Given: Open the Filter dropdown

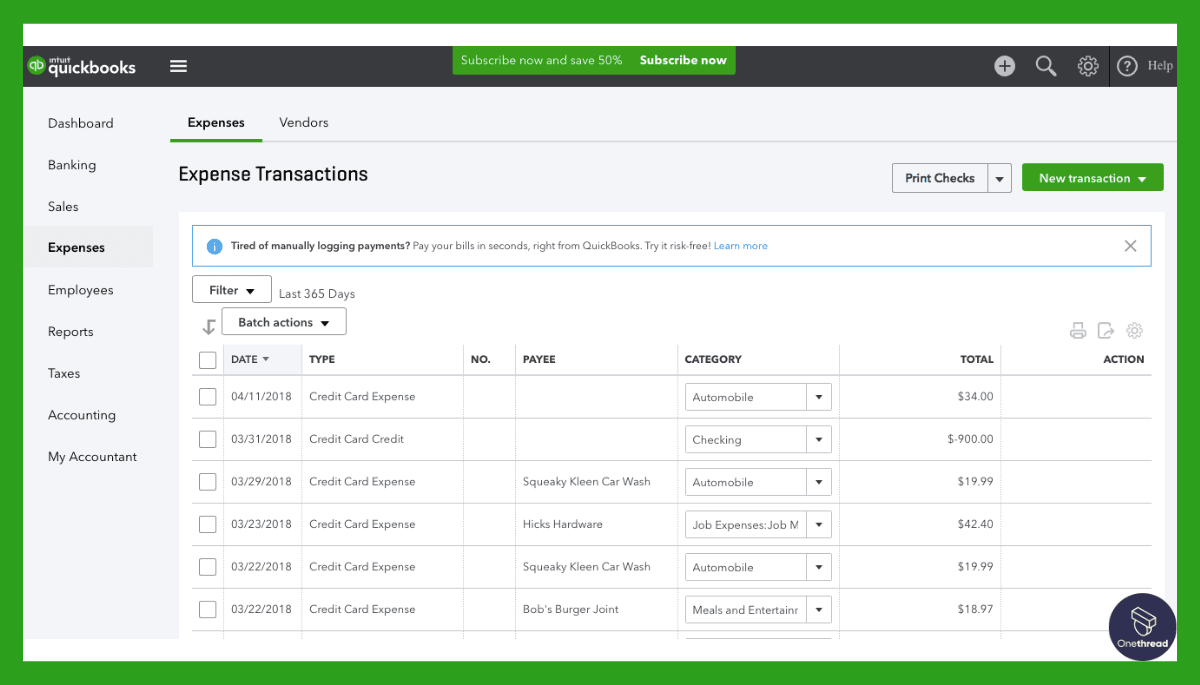Looking at the screenshot, I should click(x=232, y=290).
